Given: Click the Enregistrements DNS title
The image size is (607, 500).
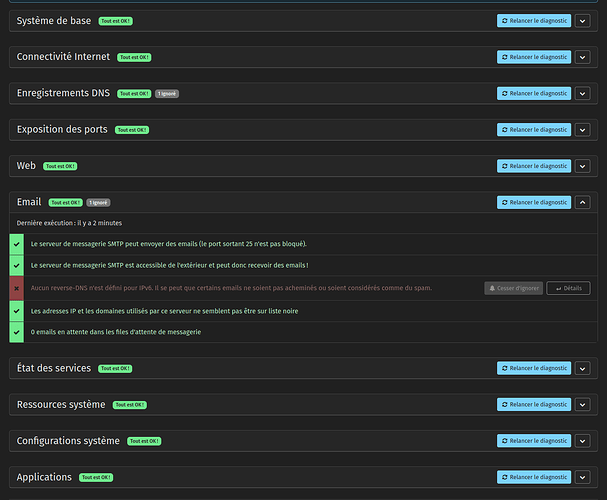Looking at the screenshot, I should click(63, 93).
